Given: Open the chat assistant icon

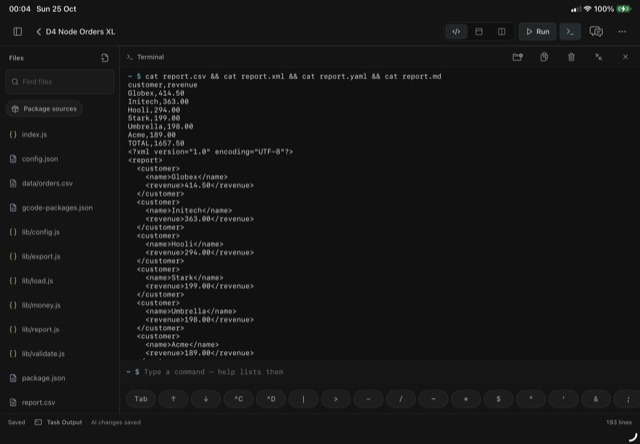Looking at the screenshot, I should point(596,31).
